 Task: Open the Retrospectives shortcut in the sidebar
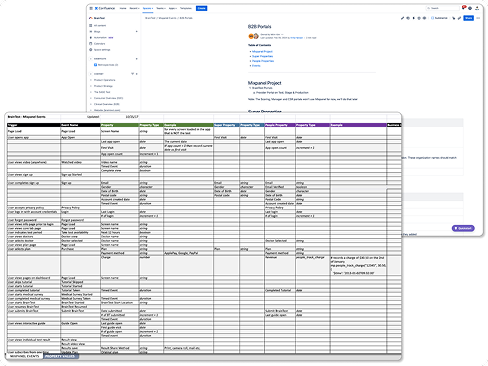pyautogui.click(x=106, y=65)
